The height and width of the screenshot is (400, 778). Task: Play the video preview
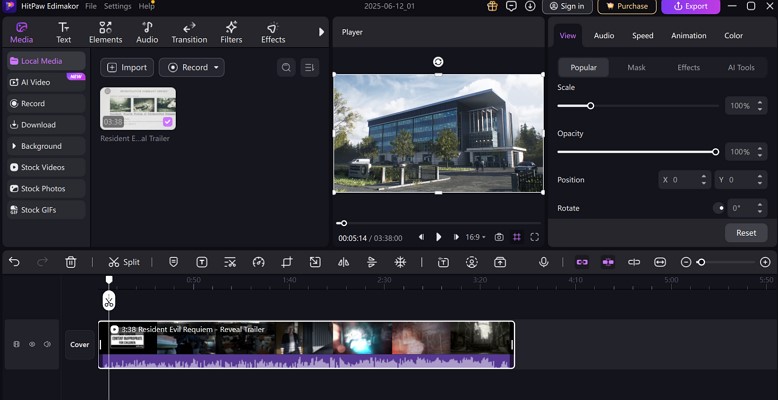click(439, 237)
